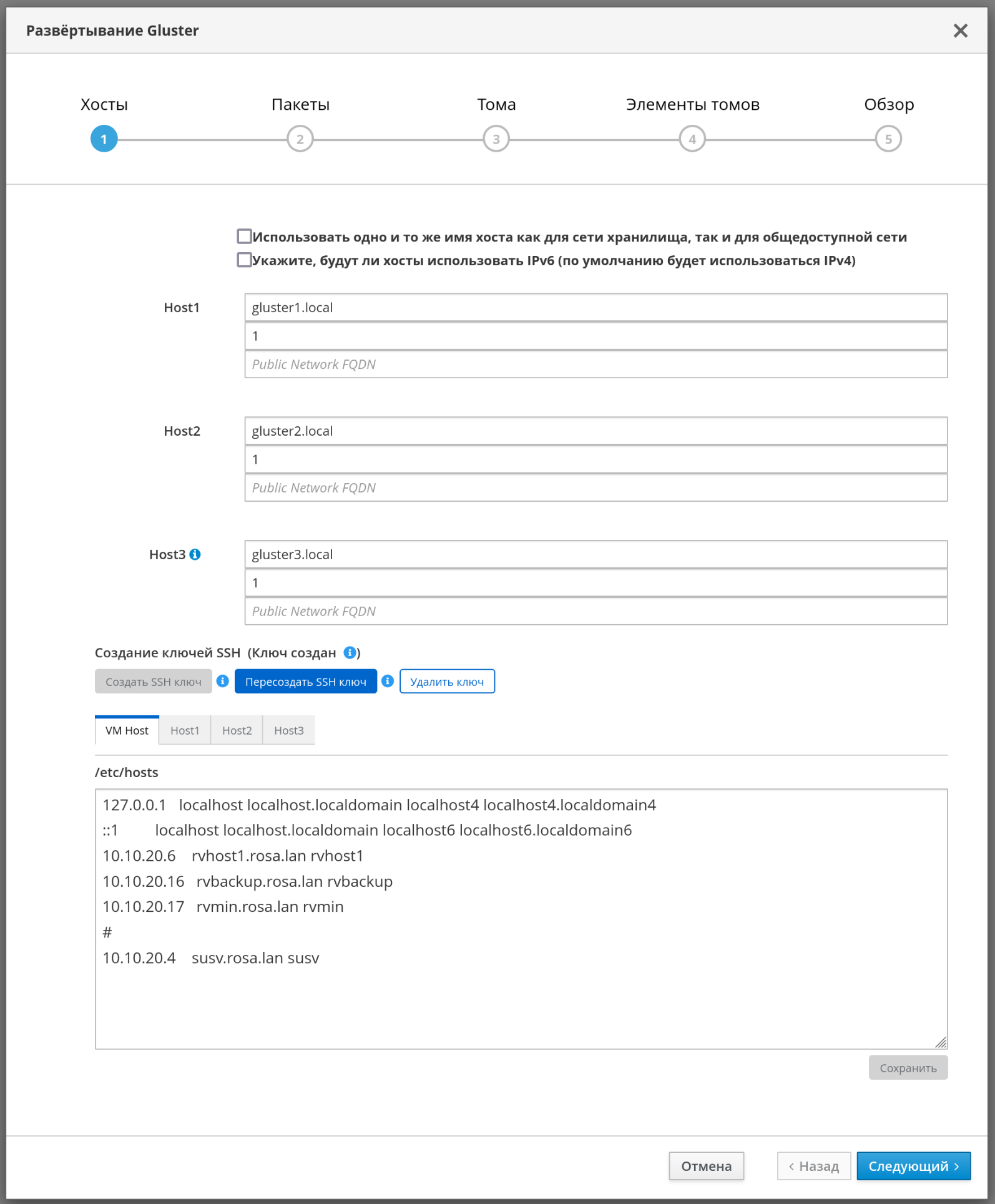Cancel deployment with 'Отмена' button
995x1204 pixels.
(706, 1166)
